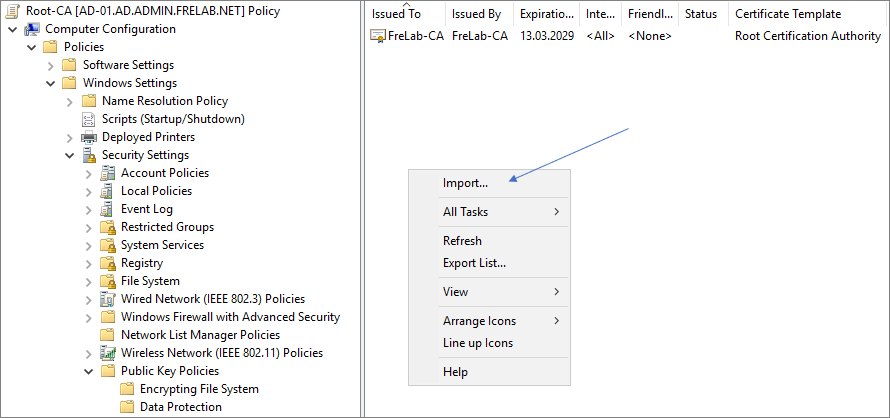Choose Import from the context menu
The image size is (890, 418).
465,183
